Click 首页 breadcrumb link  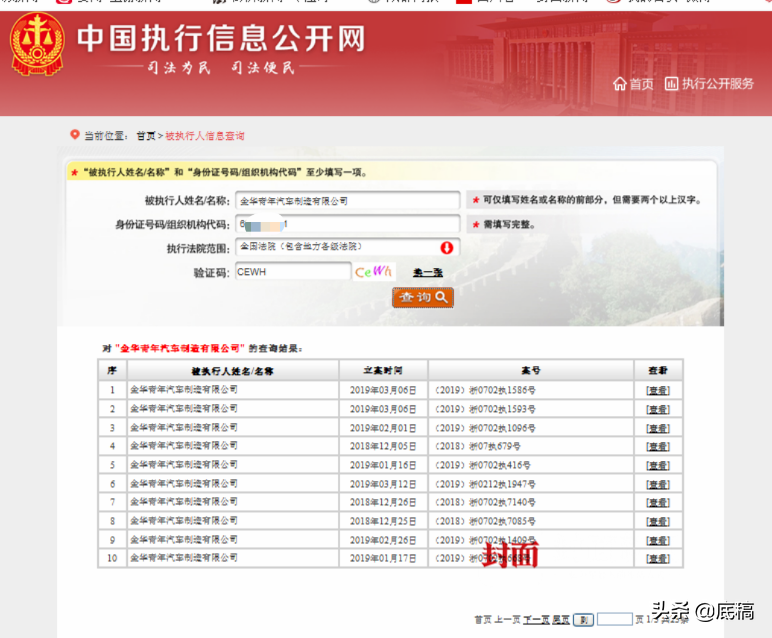[146, 136]
